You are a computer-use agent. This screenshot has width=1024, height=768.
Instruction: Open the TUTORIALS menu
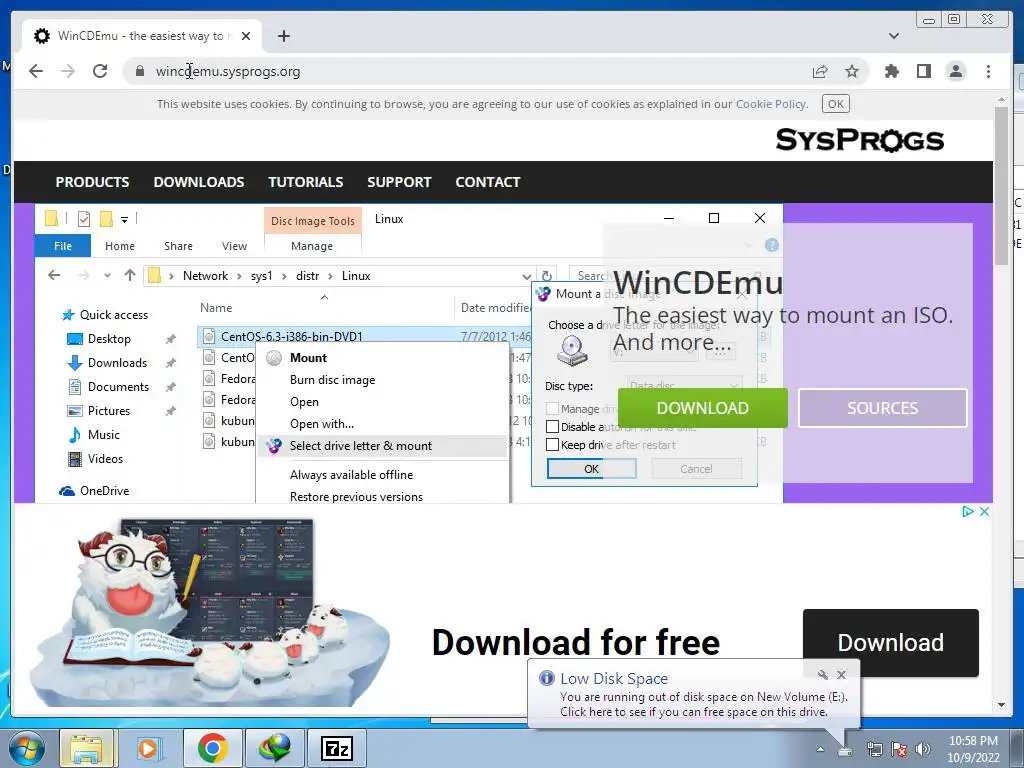pos(306,182)
